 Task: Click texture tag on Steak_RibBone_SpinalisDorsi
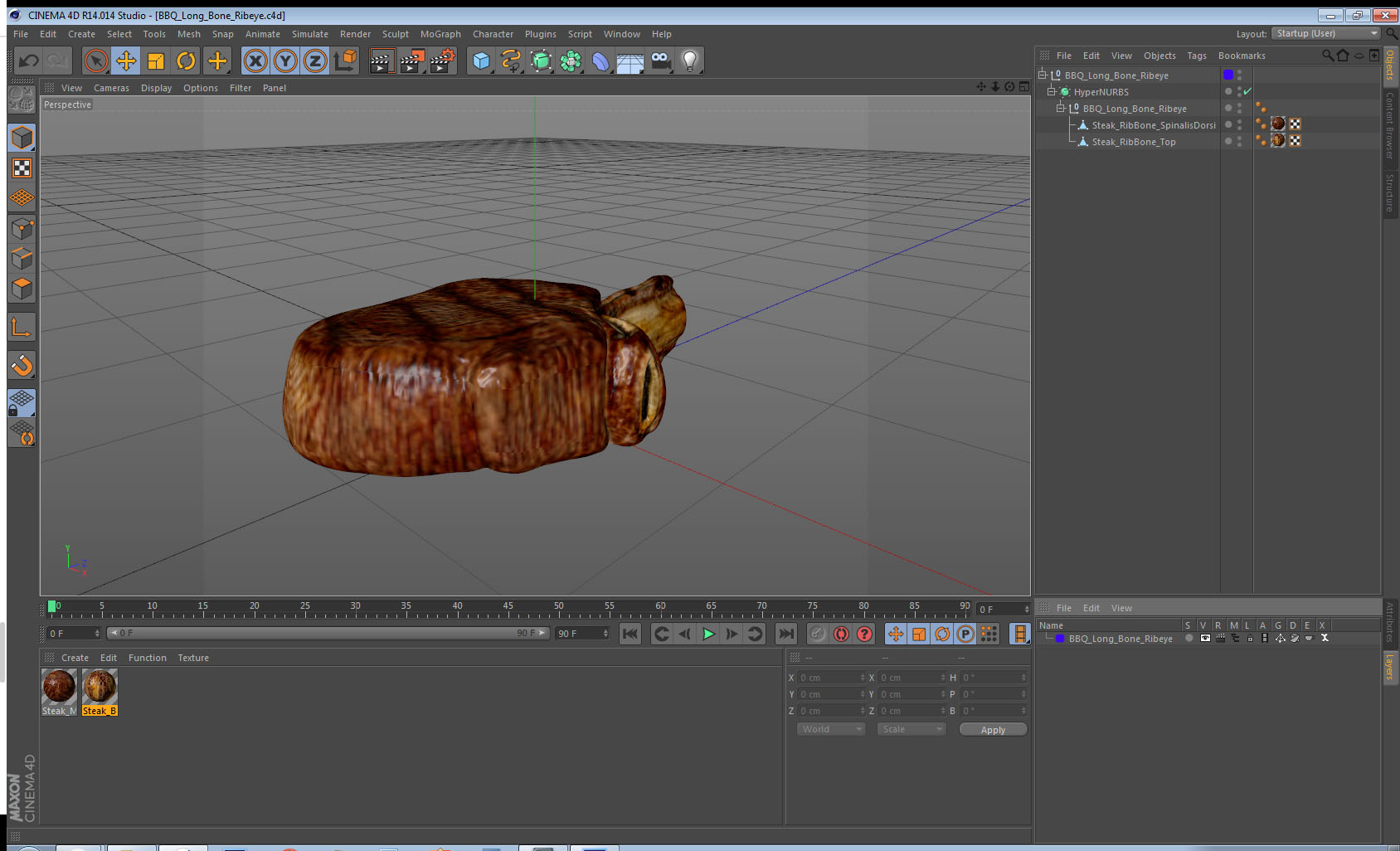[x=1278, y=124]
